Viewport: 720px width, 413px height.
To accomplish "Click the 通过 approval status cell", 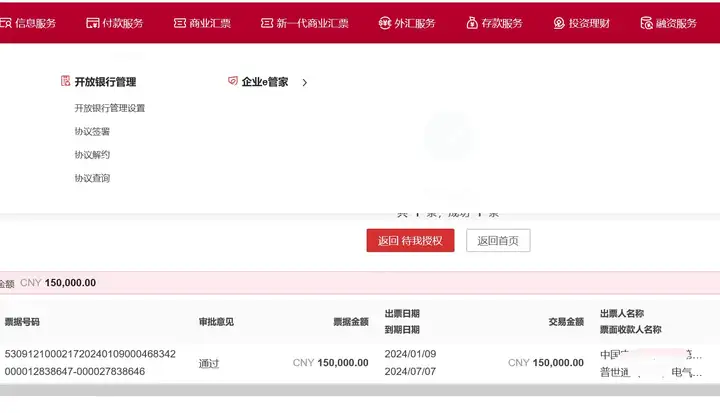I will 209,363.
